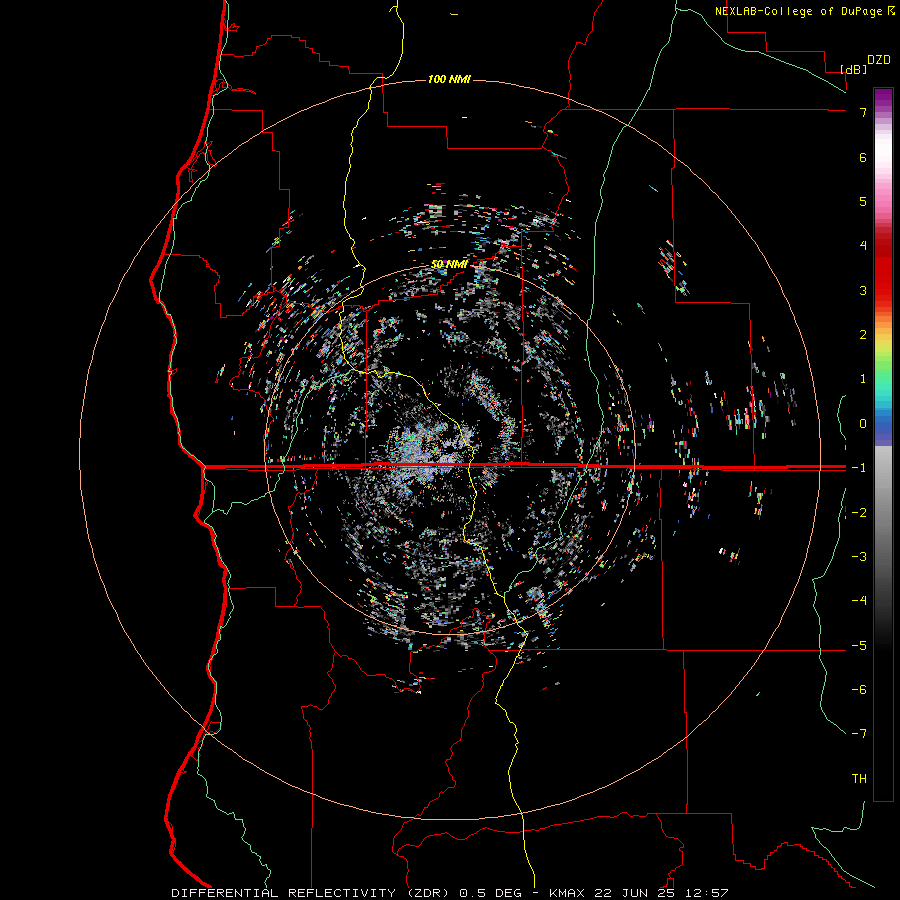Screen dimensions: 900x900
Task: Click the 7 value on color scale
Action: (x=863, y=112)
